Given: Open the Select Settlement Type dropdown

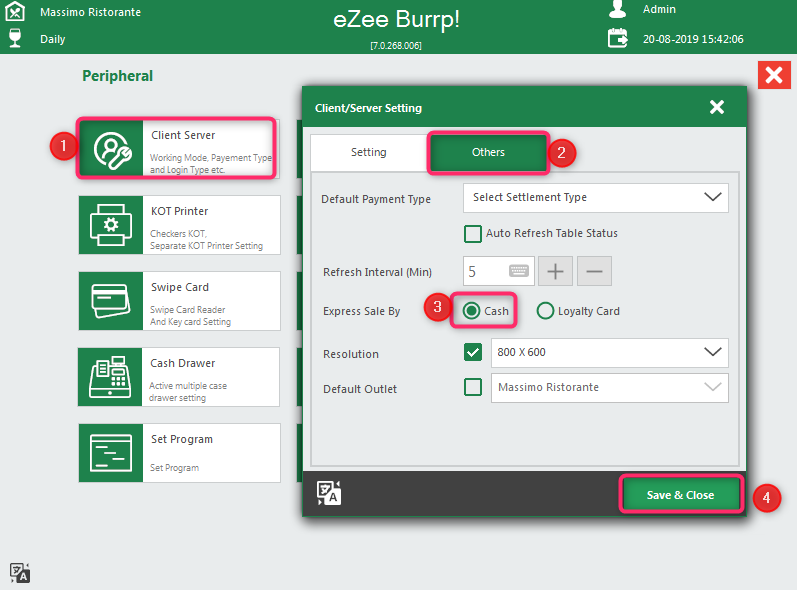Looking at the screenshot, I should coord(595,198).
